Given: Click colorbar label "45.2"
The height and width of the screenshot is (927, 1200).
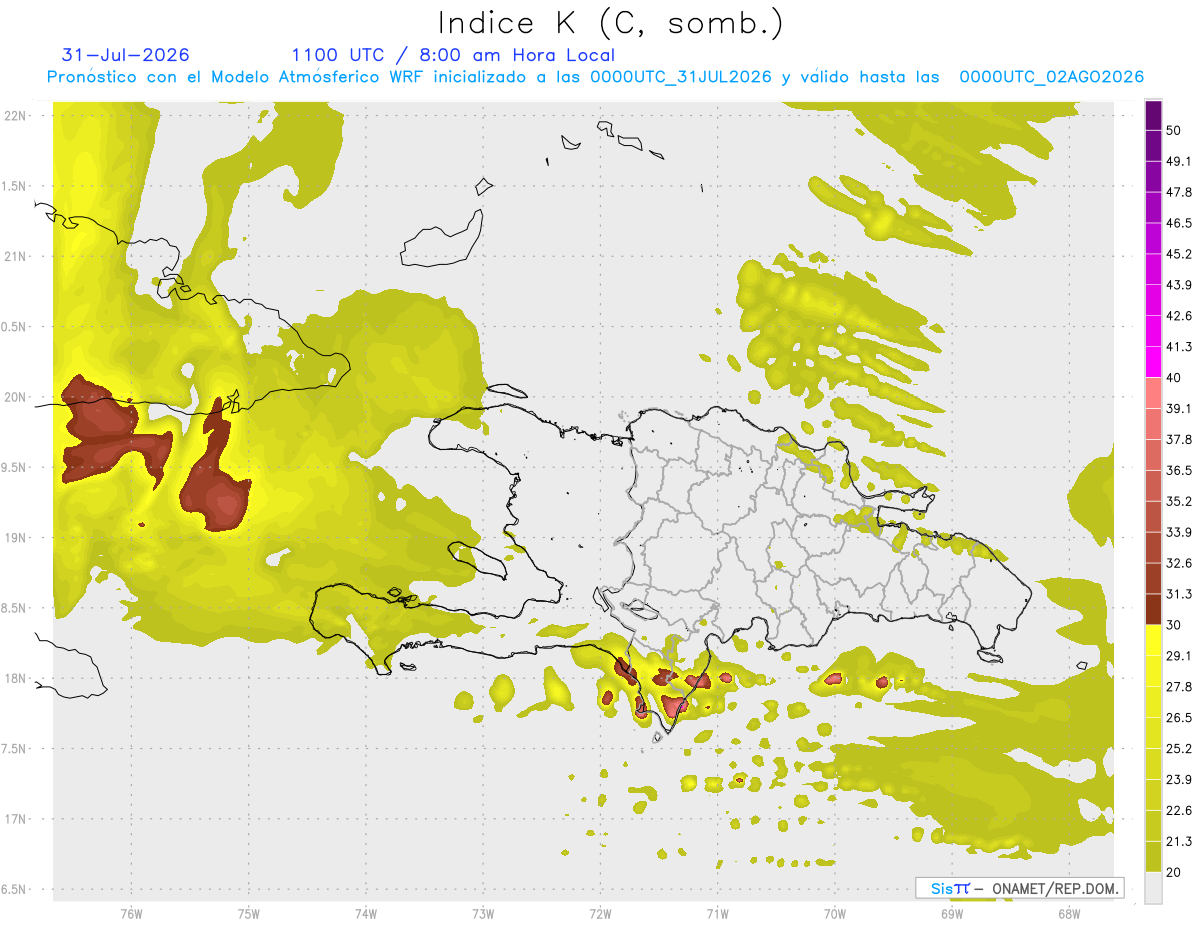Looking at the screenshot, I should click(x=1179, y=254).
